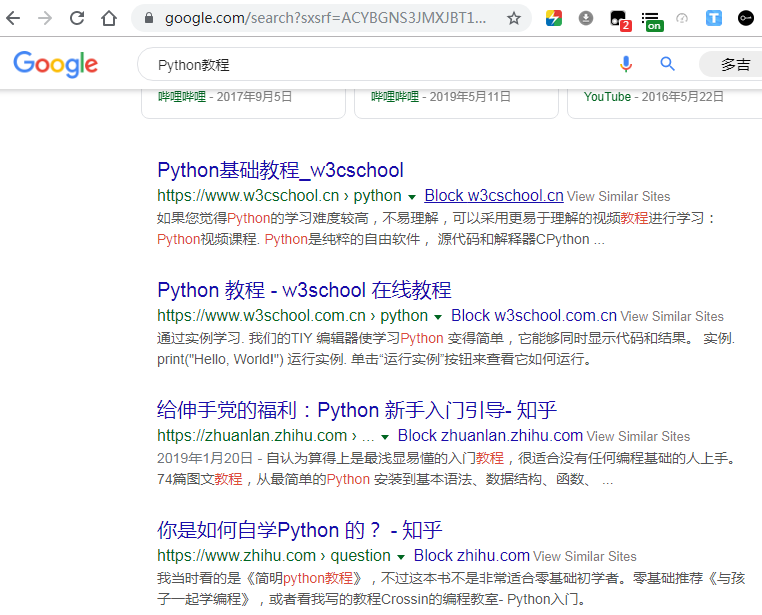
Task: Focus the Python教程 search box
Action: [x=379, y=65]
